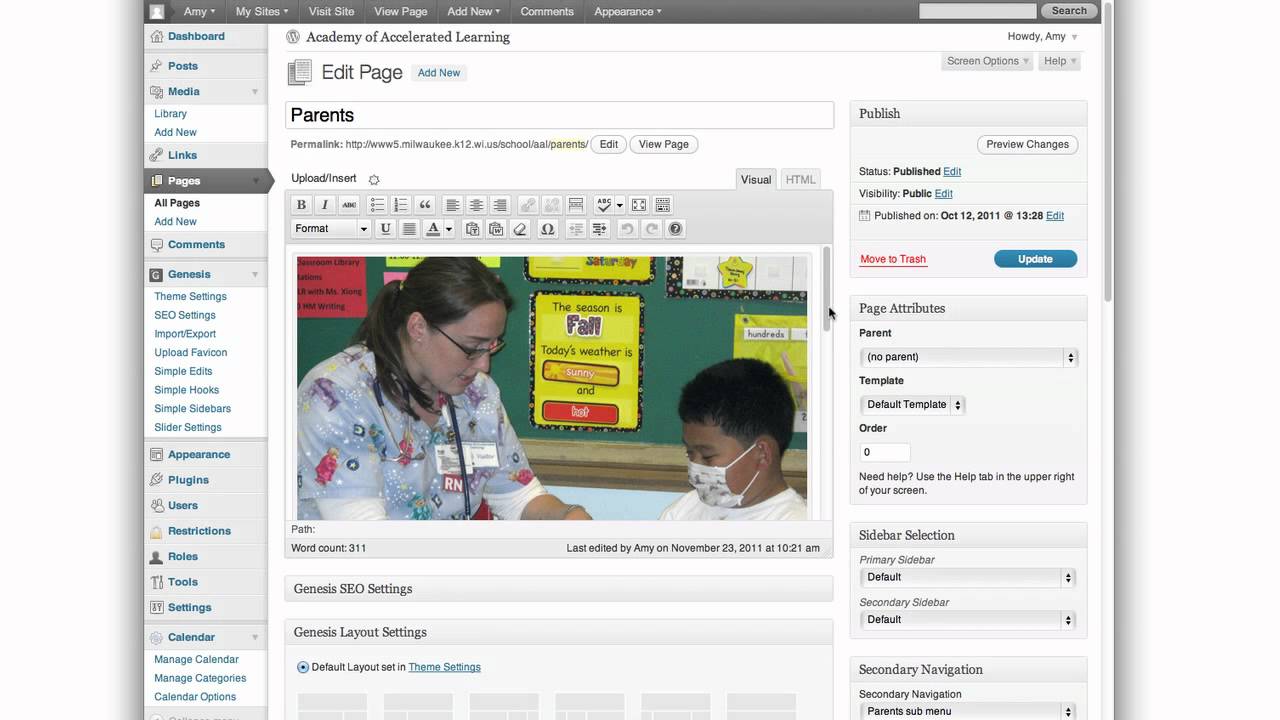Viewport: 1280px width, 720px height.
Task: Align text center
Action: 477,205
